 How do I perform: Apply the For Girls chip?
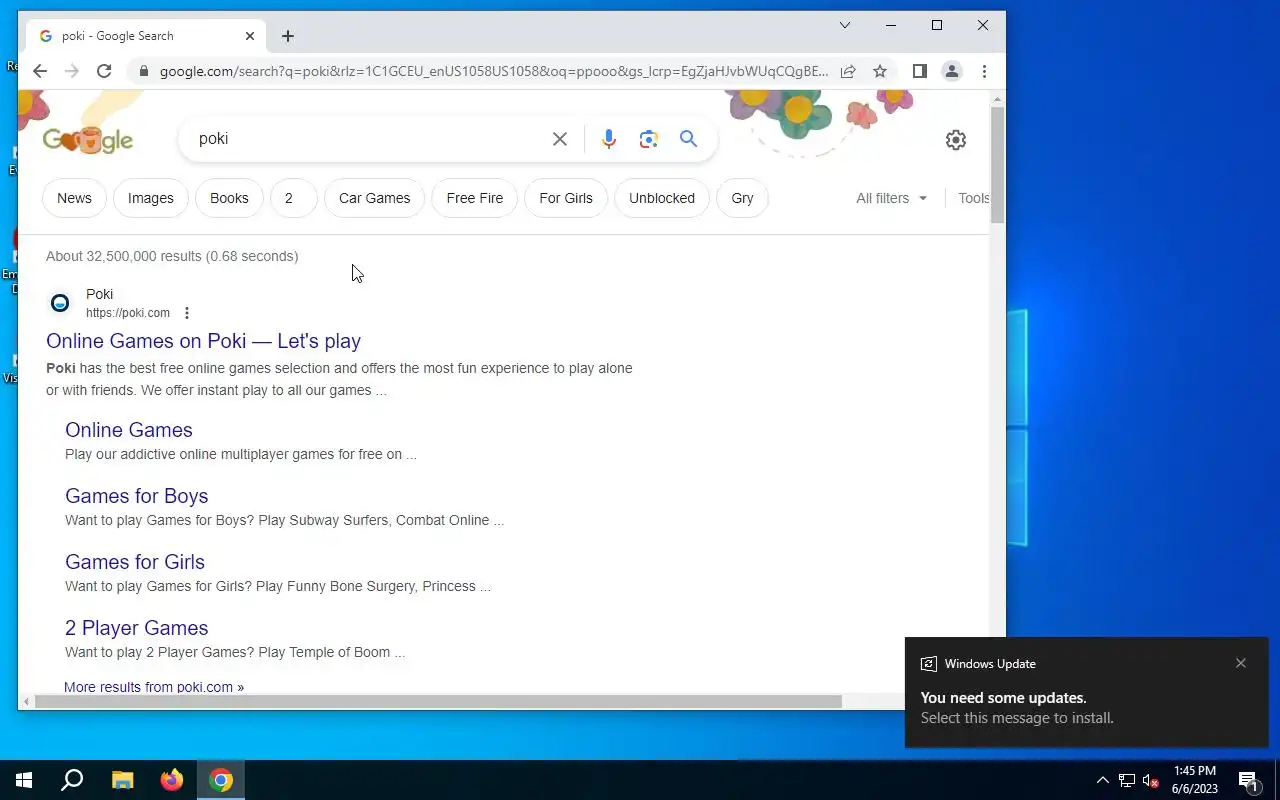566,198
